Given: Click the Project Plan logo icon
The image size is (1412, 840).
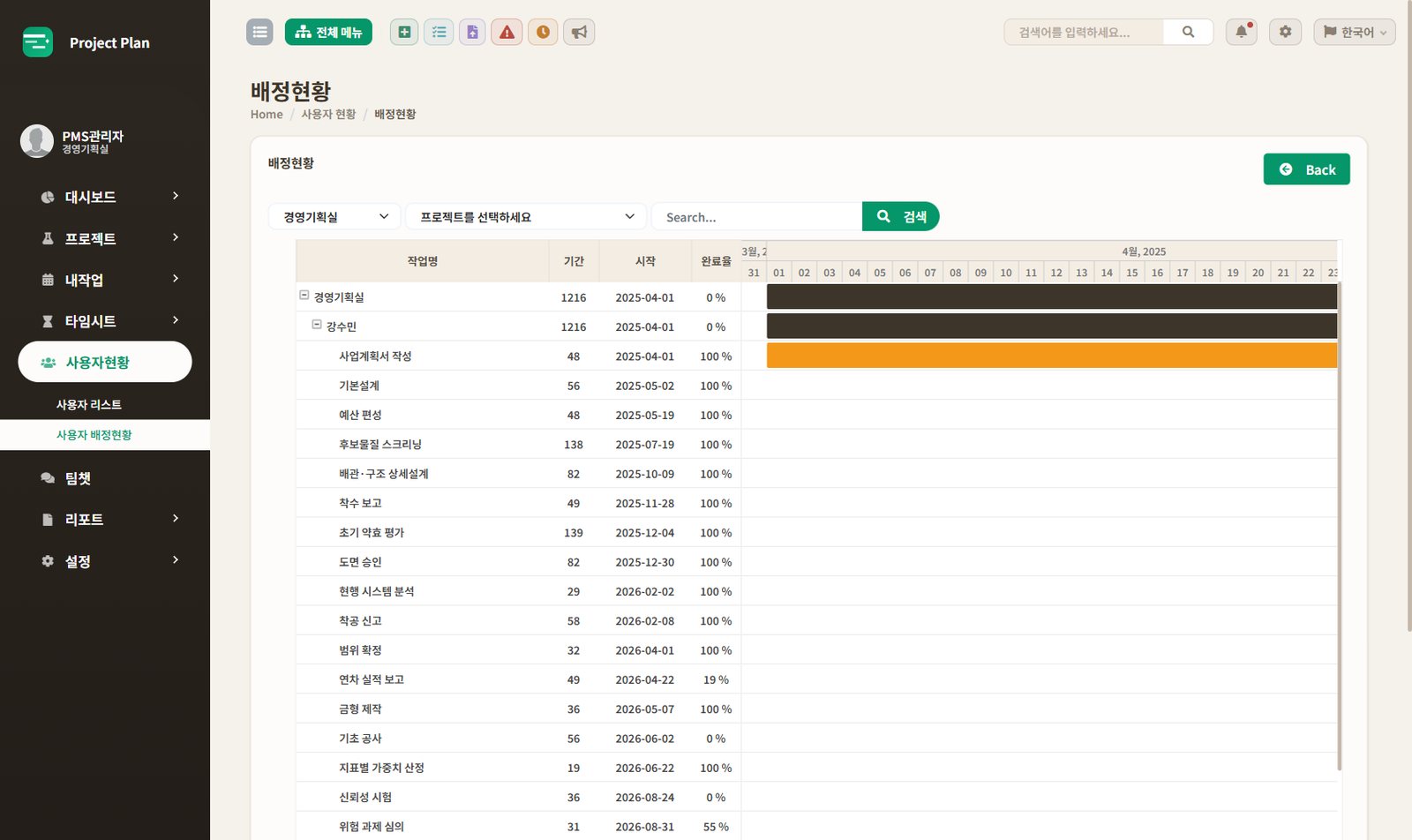Looking at the screenshot, I should tap(37, 41).
